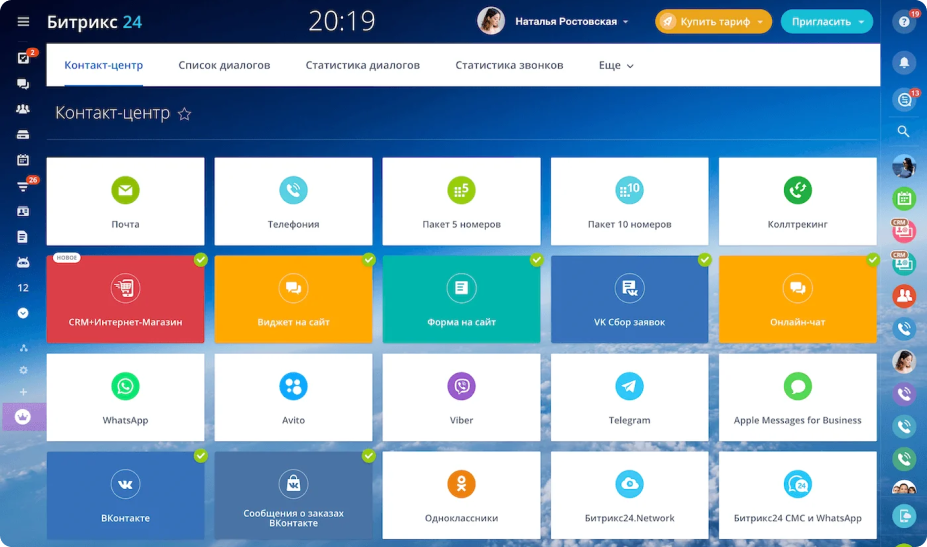Click green checkmark on Виджет на сайт
The height and width of the screenshot is (547, 927).
click(x=369, y=260)
